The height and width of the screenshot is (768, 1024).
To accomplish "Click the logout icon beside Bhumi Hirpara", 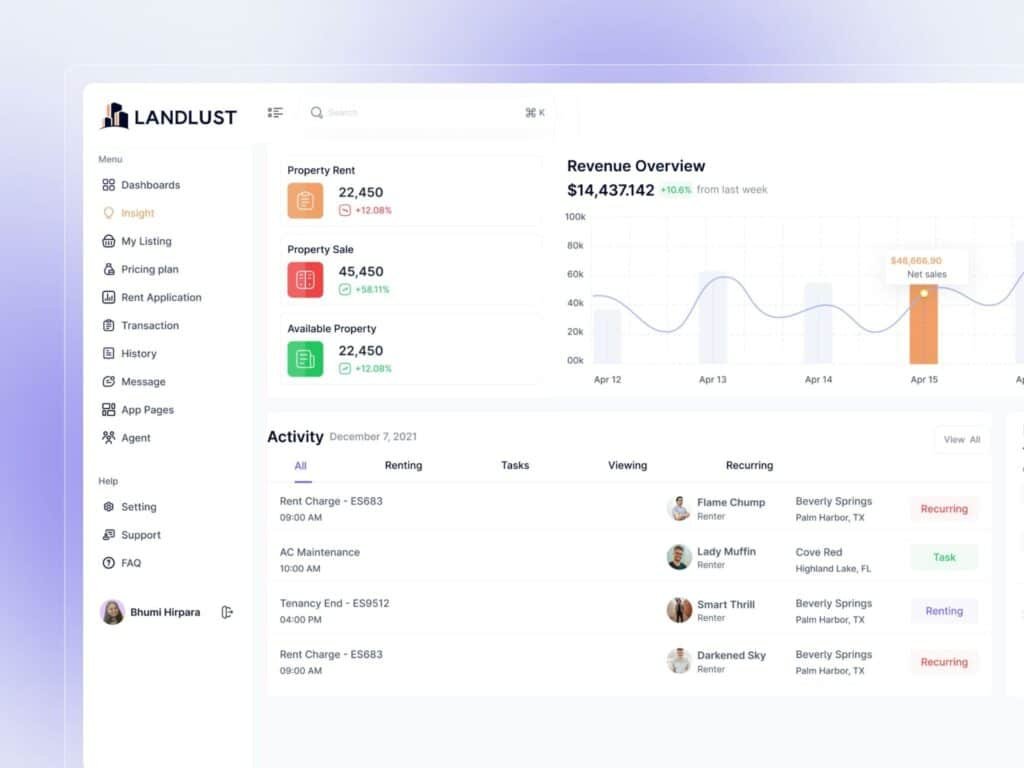I will click(227, 612).
